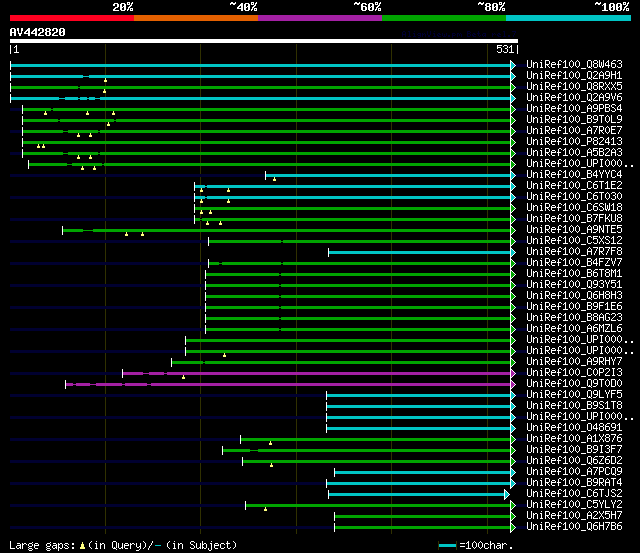Click the purple arrowhead ending Q9T0D0 bar

point(513,384)
